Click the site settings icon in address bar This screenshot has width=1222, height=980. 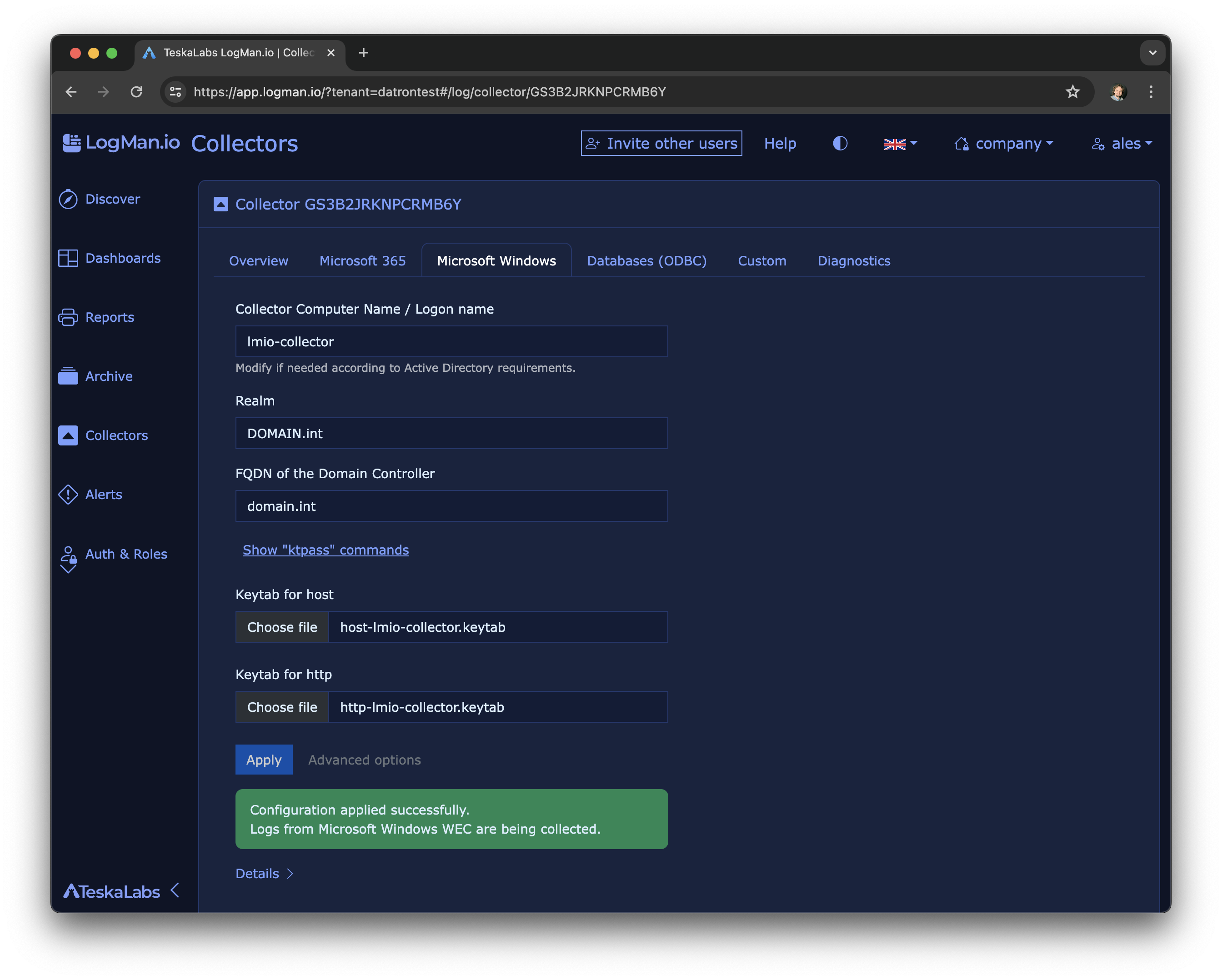tap(175, 92)
